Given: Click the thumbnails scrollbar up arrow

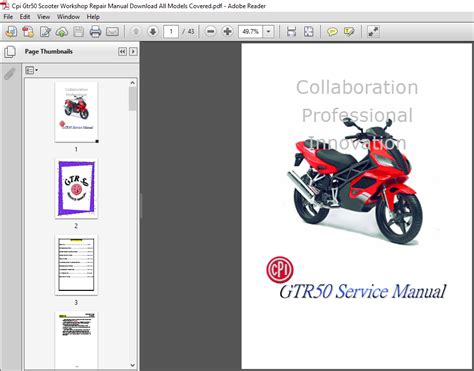Looking at the screenshot, I should (x=133, y=83).
